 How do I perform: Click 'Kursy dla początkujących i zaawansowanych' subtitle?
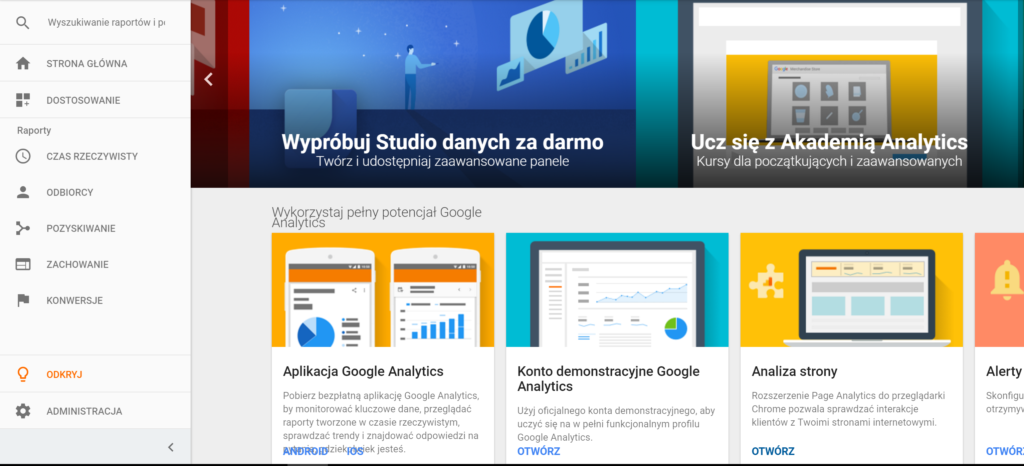point(829,161)
